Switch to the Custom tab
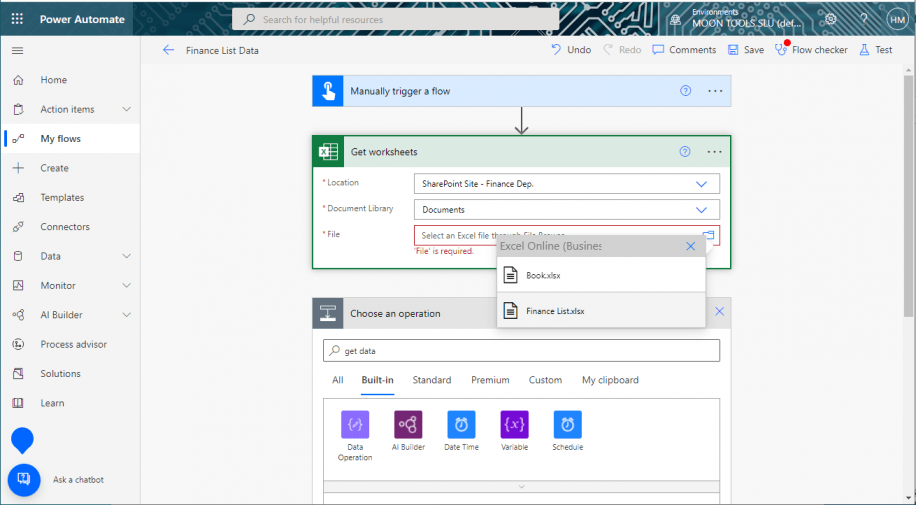 point(545,380)
